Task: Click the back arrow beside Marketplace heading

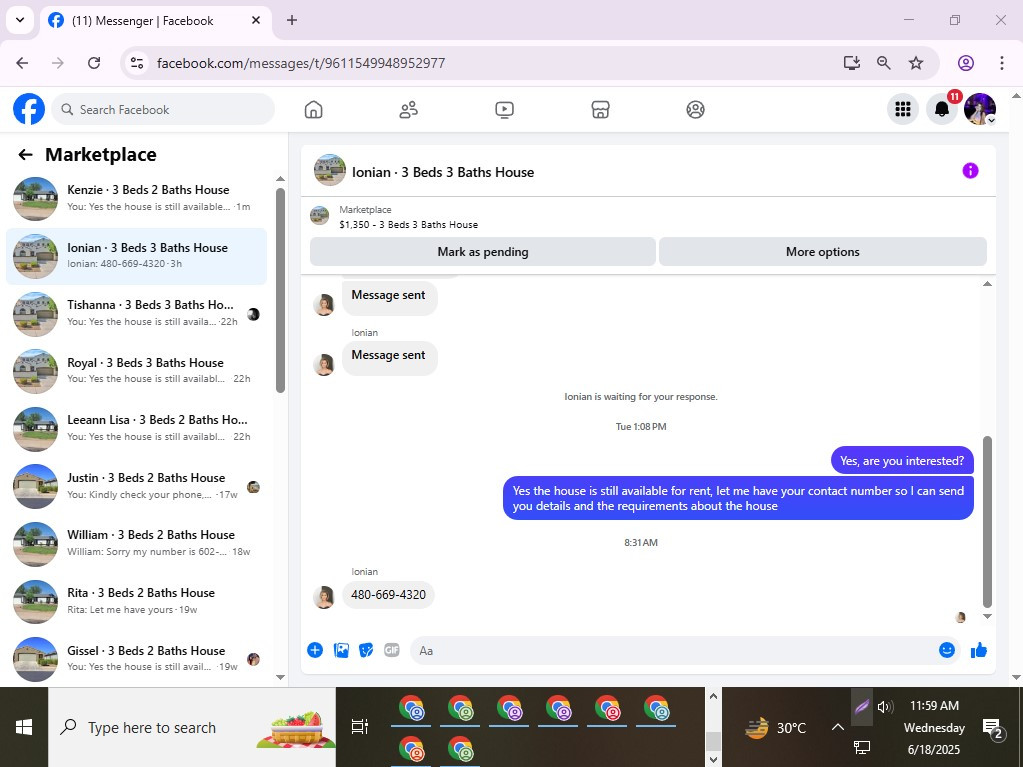Action: coord(25,155)
